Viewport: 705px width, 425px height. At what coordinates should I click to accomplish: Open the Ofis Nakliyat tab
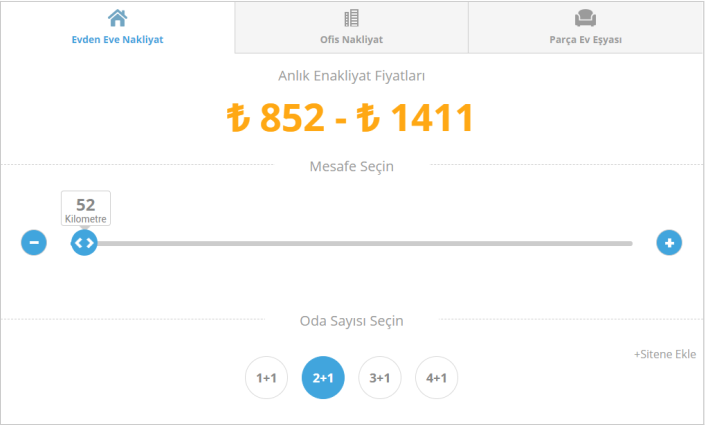tap(351, 27)
